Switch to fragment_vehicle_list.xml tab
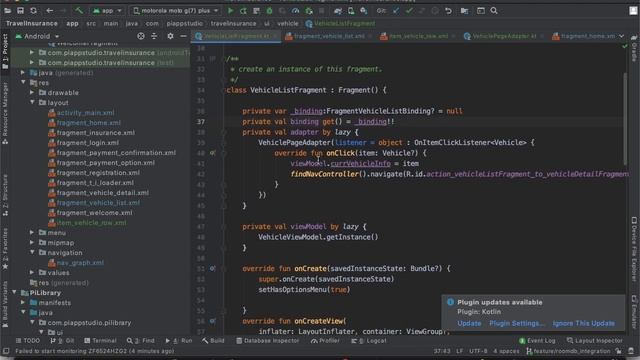640x360 pixels. point(329,36)
